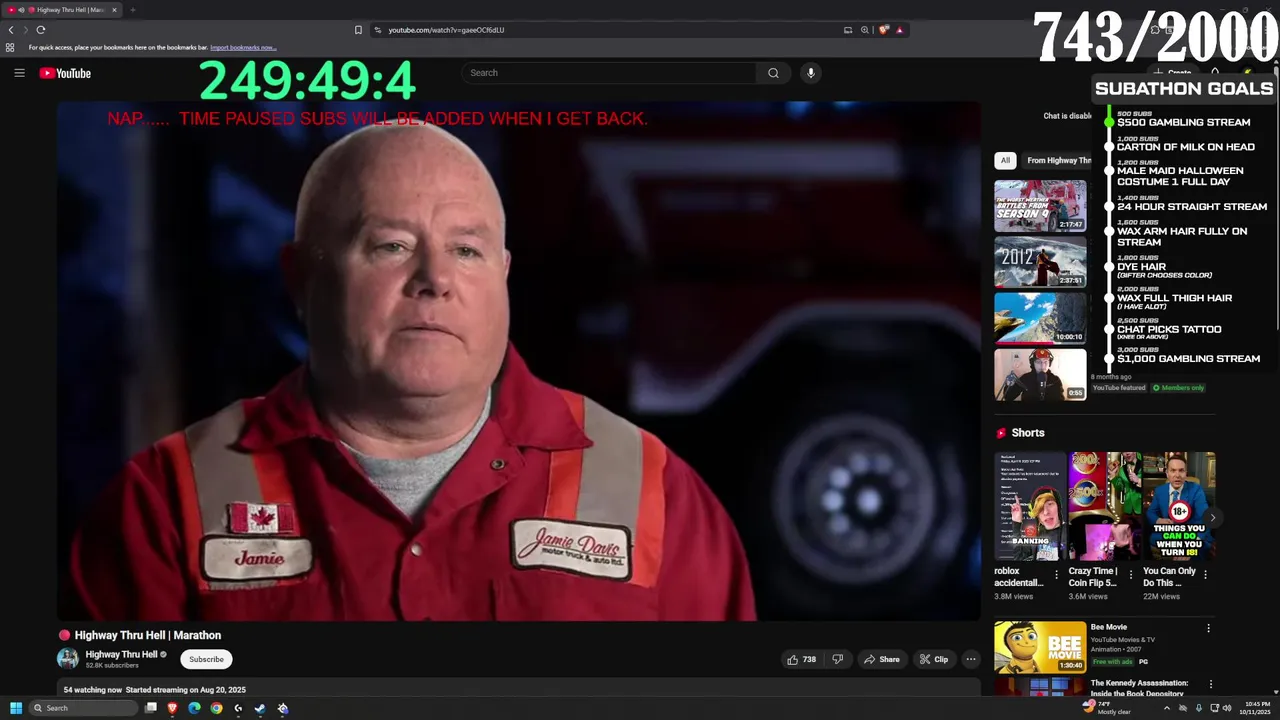Screen dimensions: 1280x720
Task: Open the Task View taskbar icon
Action: 151,708
